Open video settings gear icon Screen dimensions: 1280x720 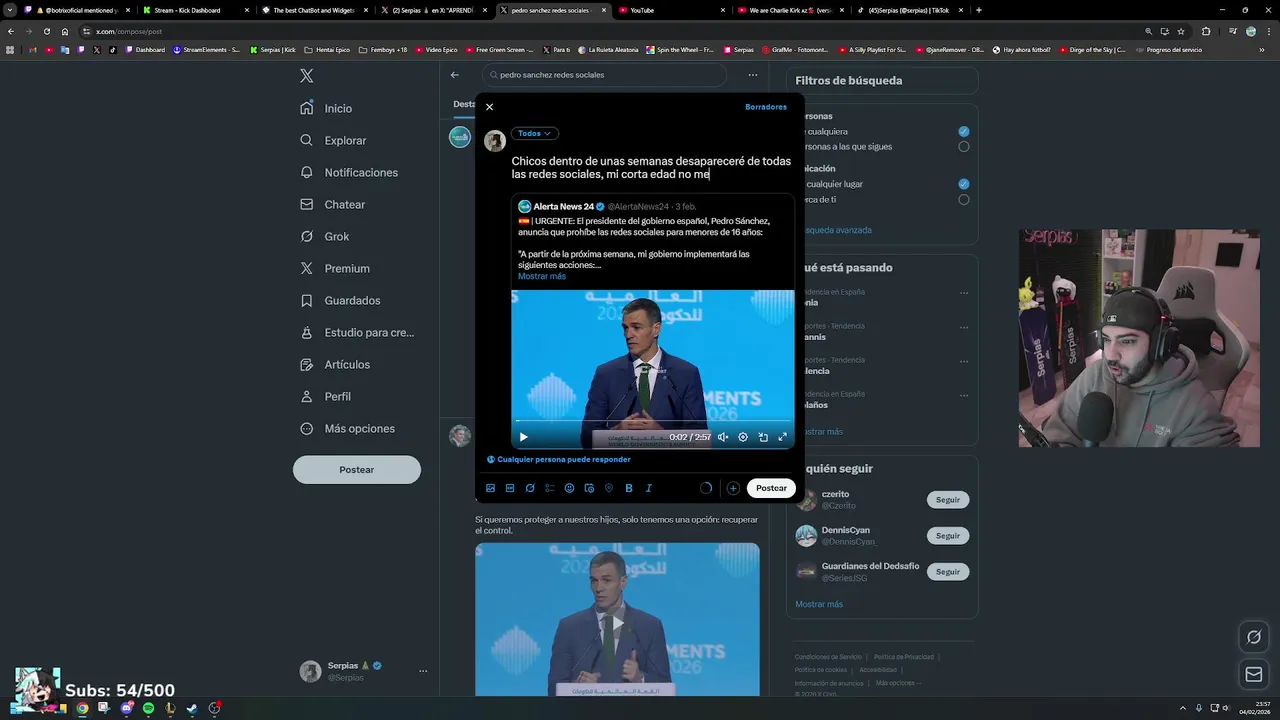743,437
